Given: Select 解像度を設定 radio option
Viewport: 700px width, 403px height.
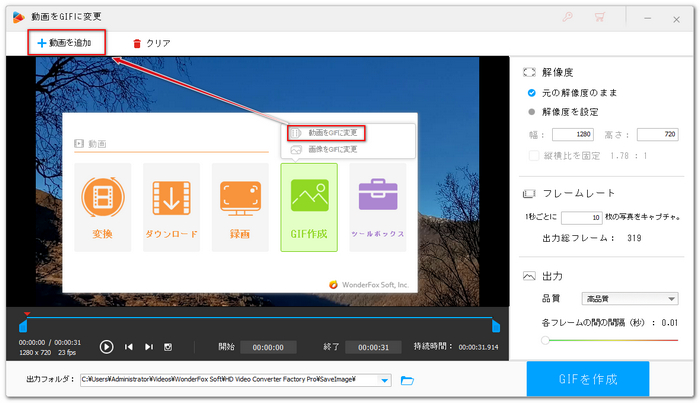Looking at the screenshot, I should (531, 112).
